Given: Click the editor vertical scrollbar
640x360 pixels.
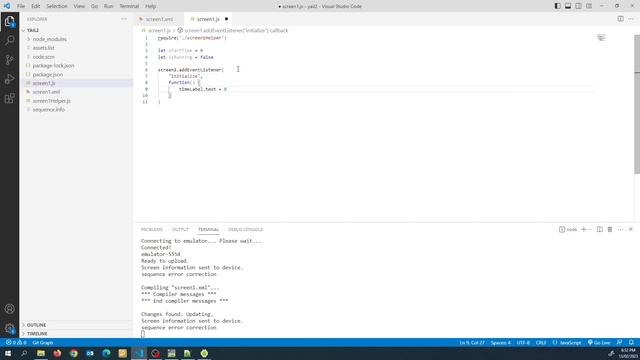Looking at the screenshot, I should coord(637,104).
